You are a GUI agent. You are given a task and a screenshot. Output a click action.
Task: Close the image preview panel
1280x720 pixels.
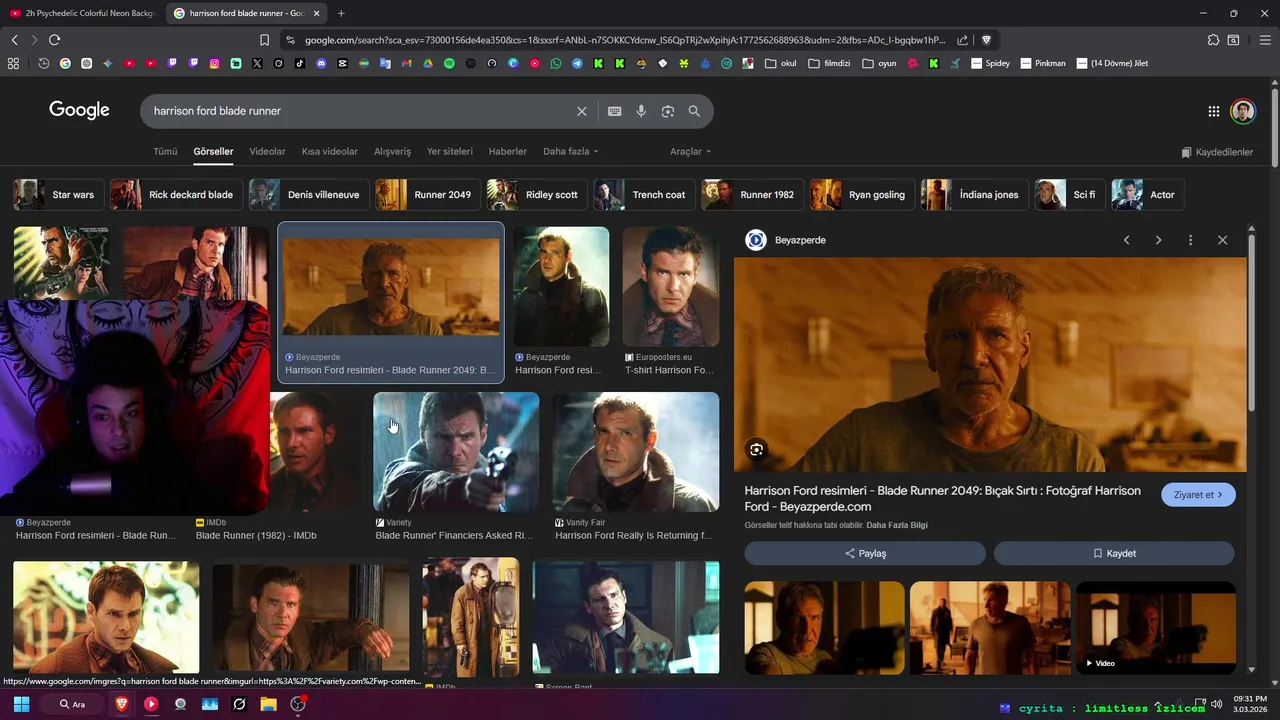[x=1222, y=240]
